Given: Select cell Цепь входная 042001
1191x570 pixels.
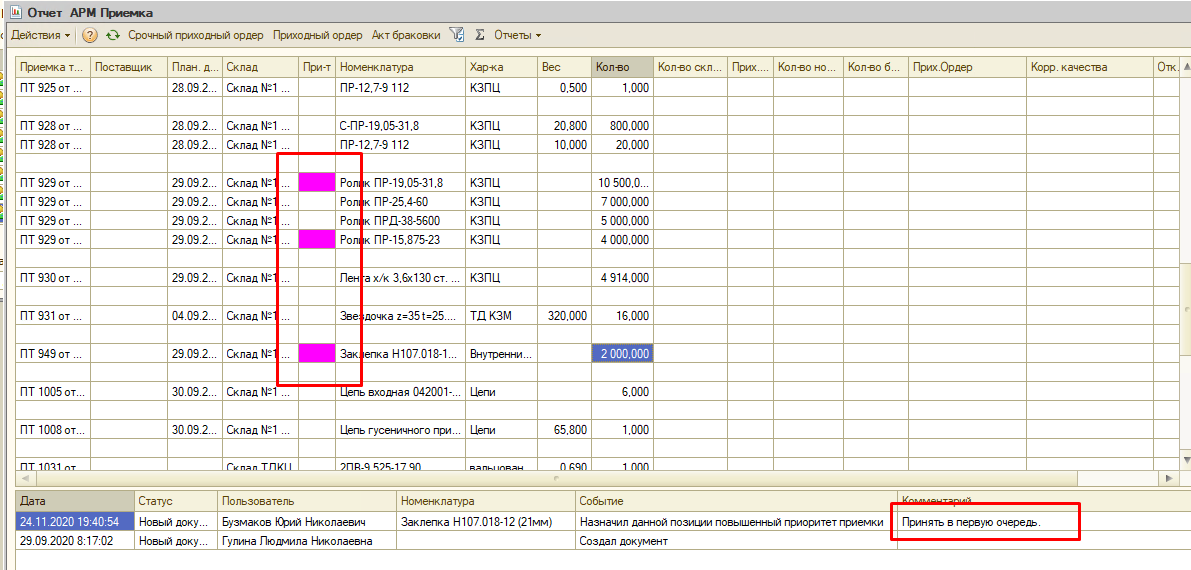Looking at the screenshot, I should (x=400, y=391).
